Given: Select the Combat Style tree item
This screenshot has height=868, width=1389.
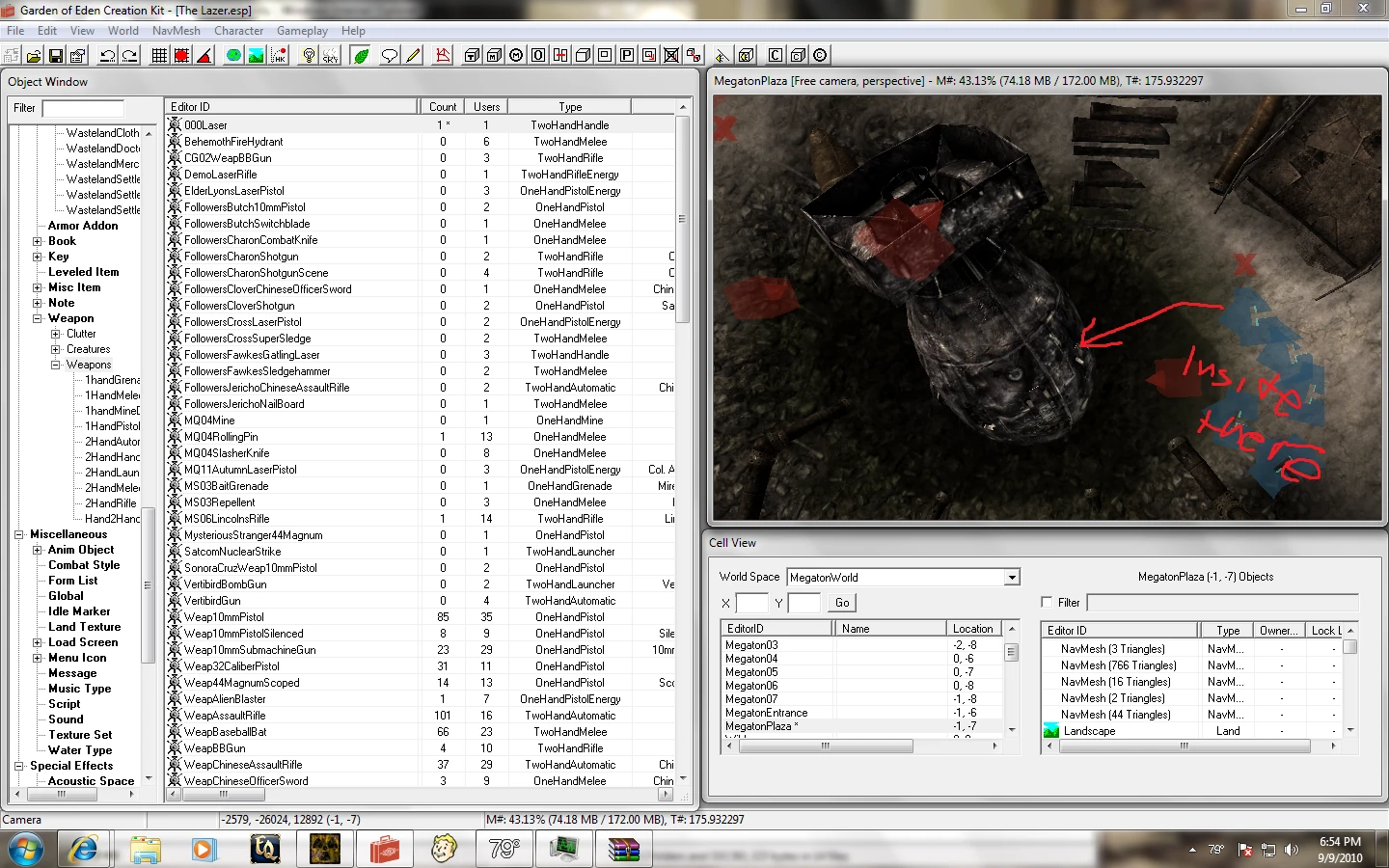Looking at the screenshot, I should tap(84, 565).
